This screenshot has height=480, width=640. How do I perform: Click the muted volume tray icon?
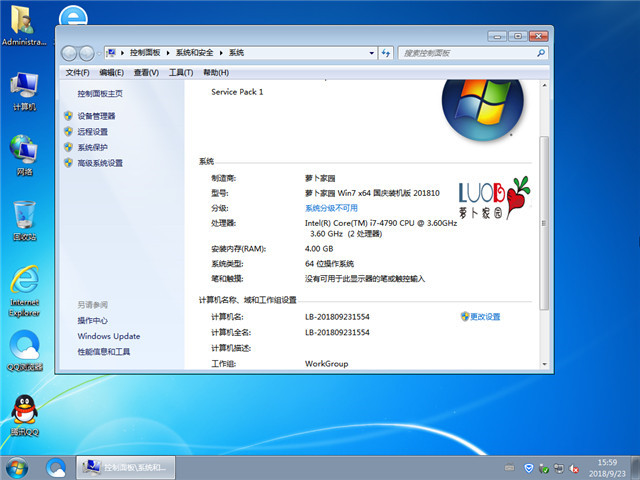tap(574, 468)
